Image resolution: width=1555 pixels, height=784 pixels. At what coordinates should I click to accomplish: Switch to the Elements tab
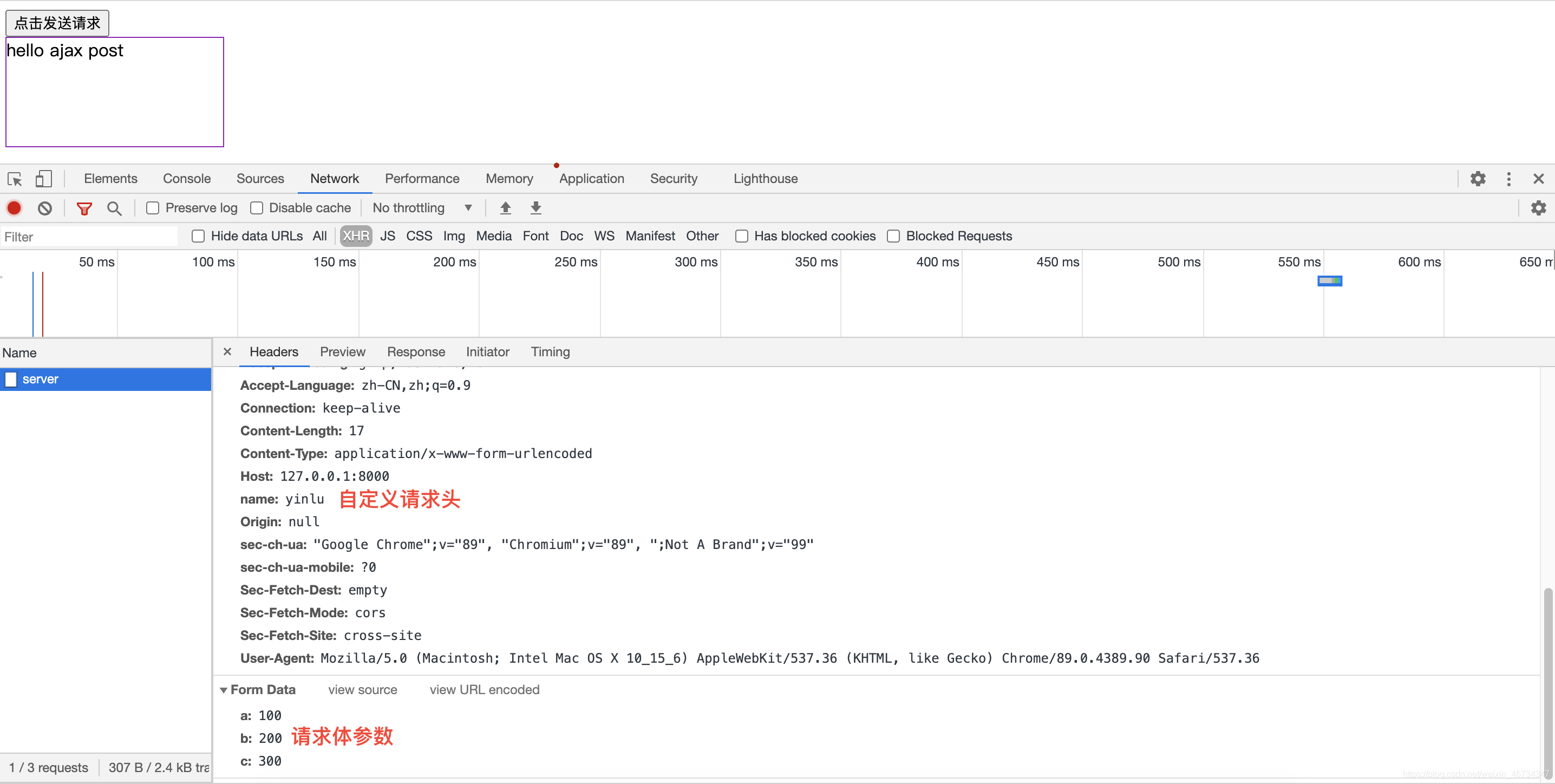click(110, 179)
